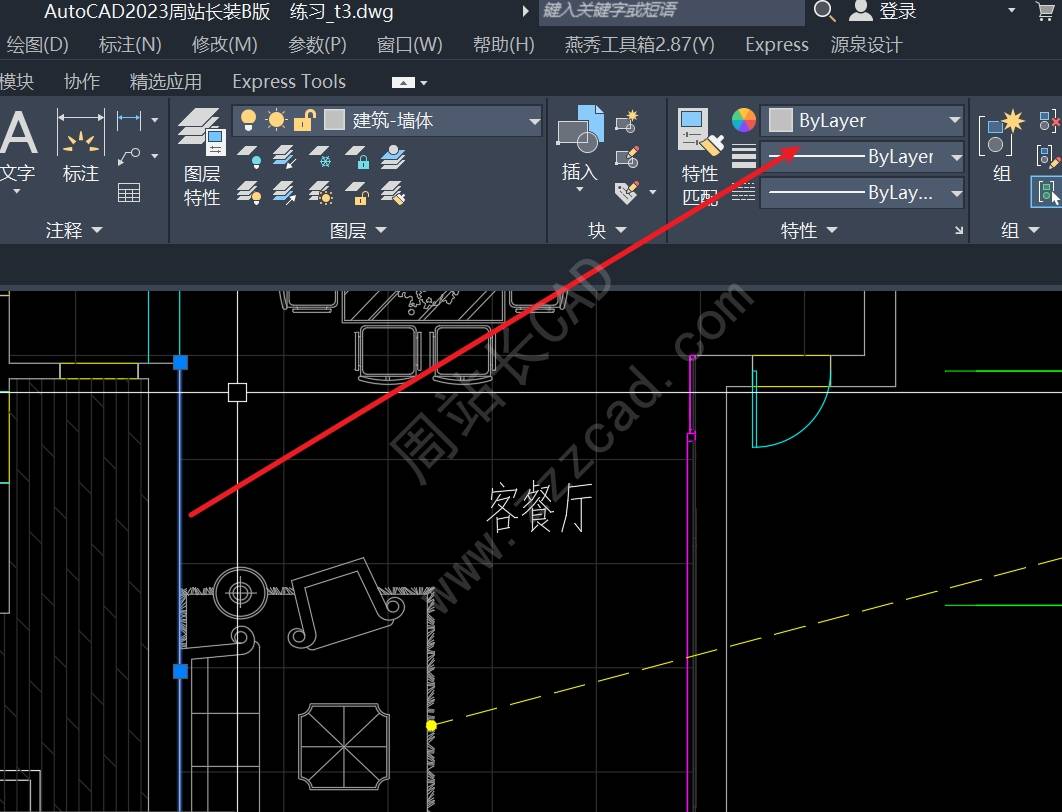Click the search magnifier icon

click(x=824, y=12)
